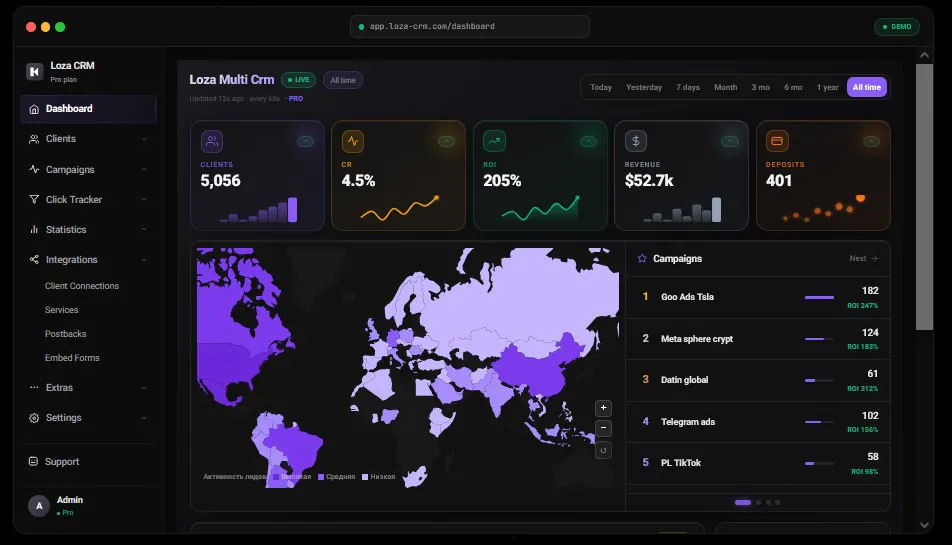Open Embed Forms under Integrations
Image resolution: width=952 pixels, height=545 pixels.
coord(72,358)
